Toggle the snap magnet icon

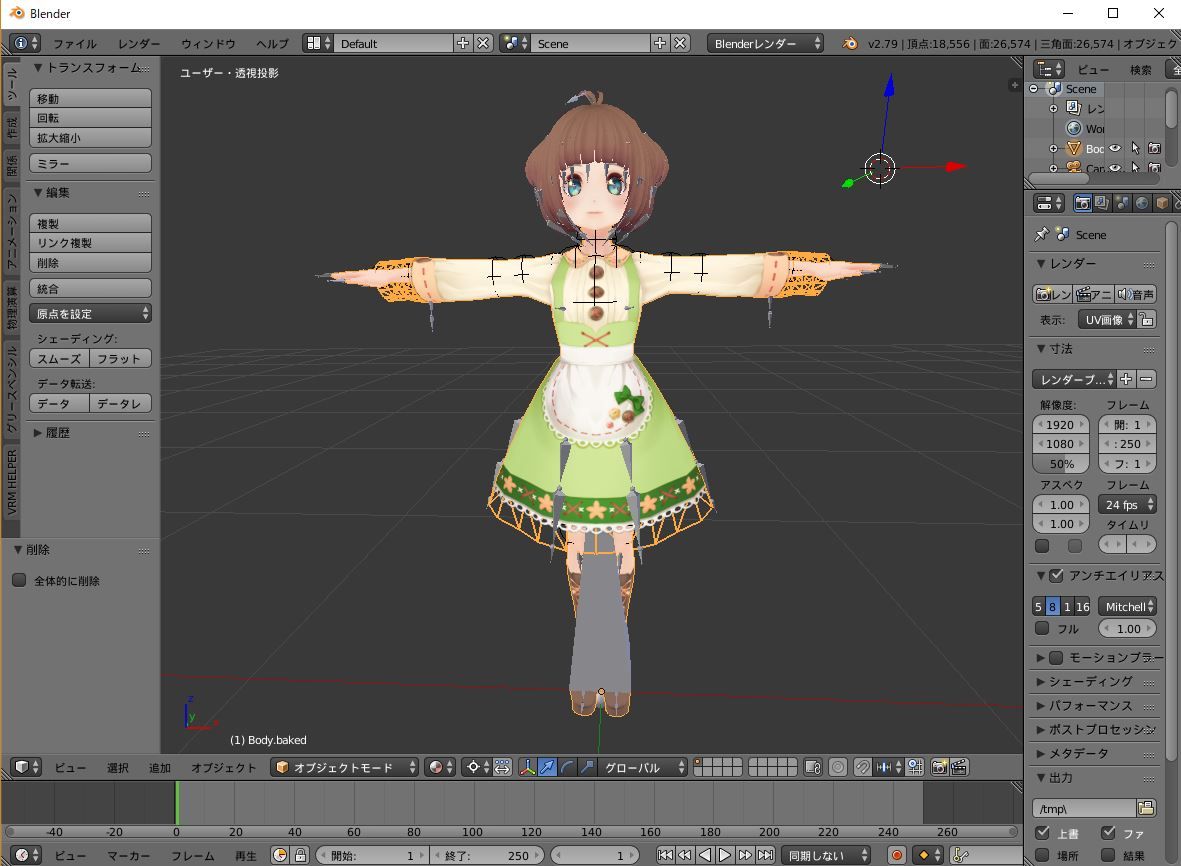pos(862,767)
